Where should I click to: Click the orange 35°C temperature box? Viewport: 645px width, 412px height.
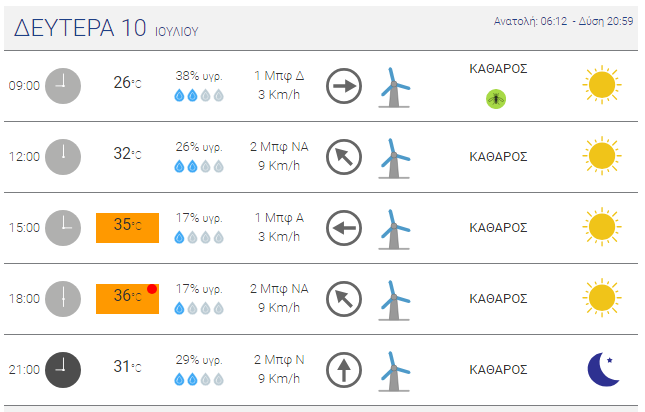128,228
